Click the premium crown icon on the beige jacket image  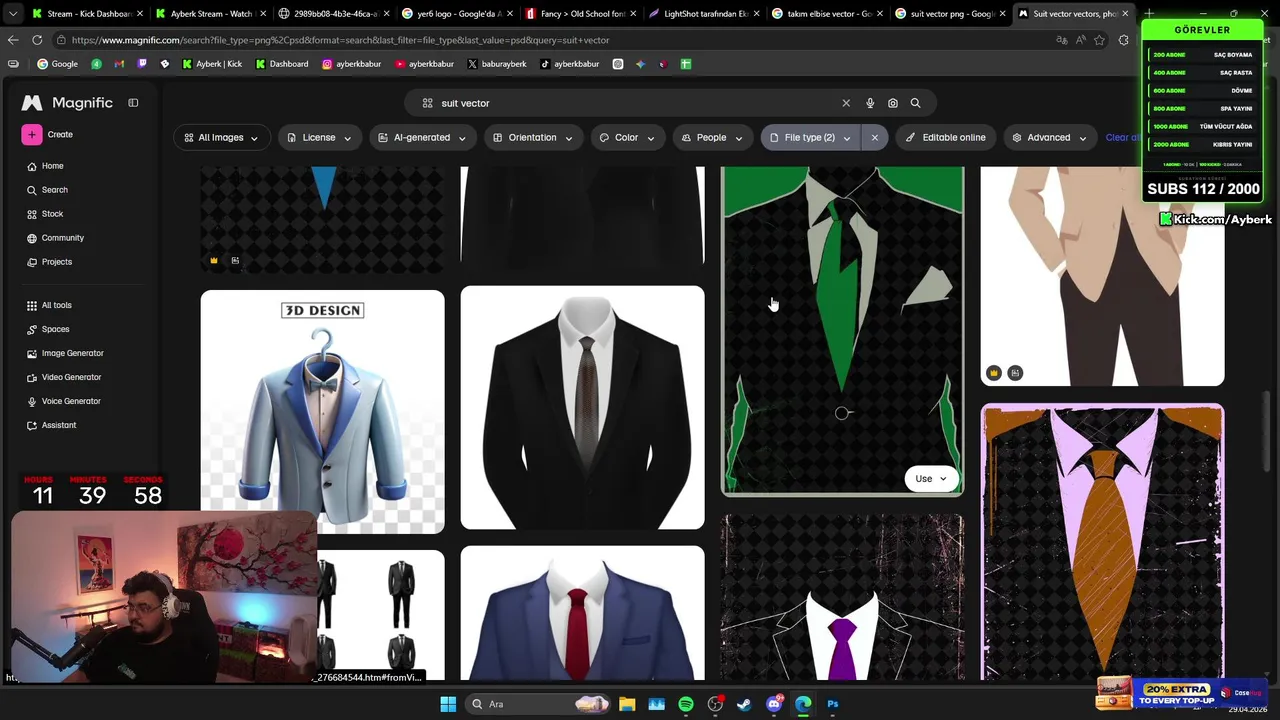pos(993,373)
